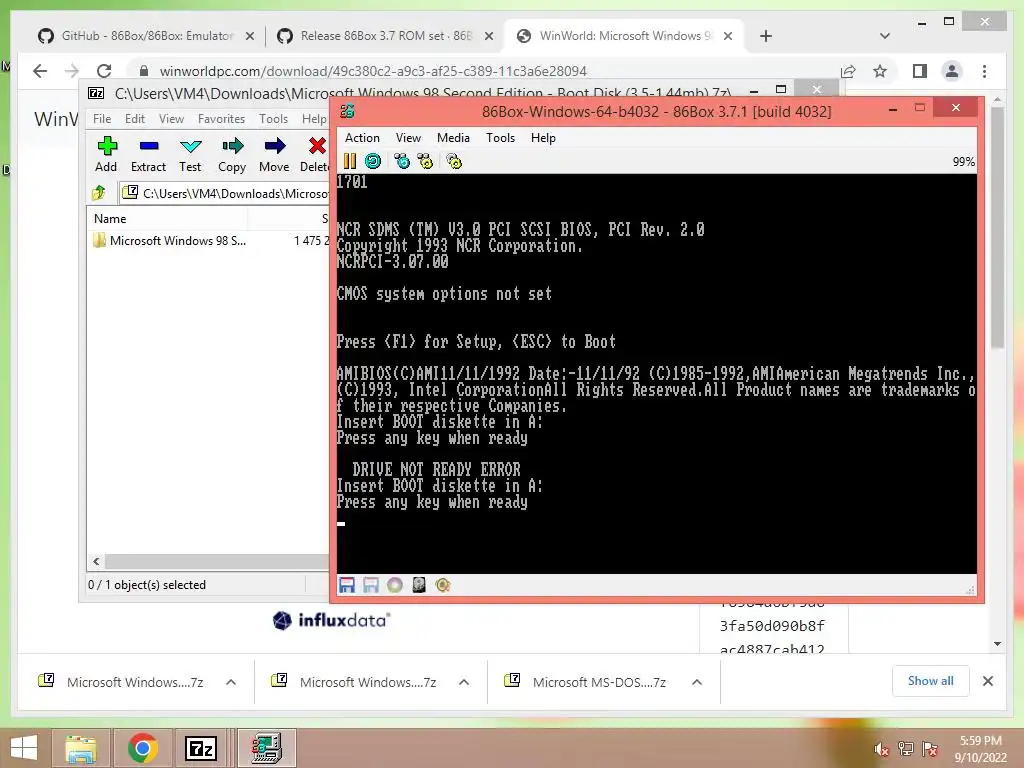This screenshot has width=1024, height=768.
Task: Close the downloads bar
Action: pyautogui.click(x=987, y=681)
